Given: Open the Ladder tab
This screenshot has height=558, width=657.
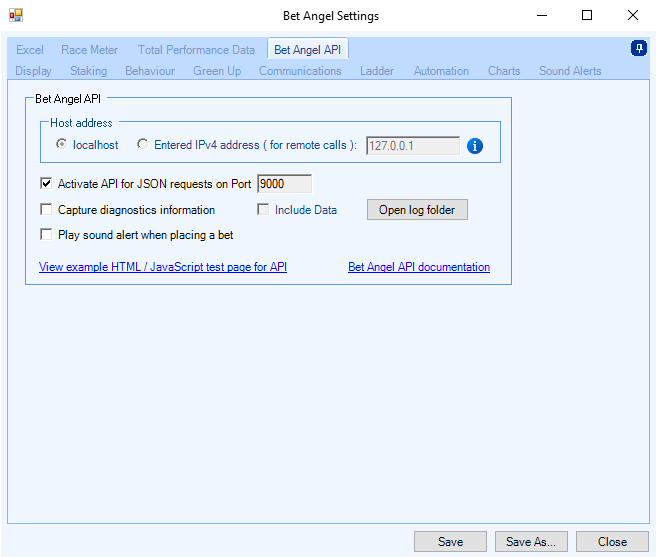Looking at the screenshot, I should [377, 71].
